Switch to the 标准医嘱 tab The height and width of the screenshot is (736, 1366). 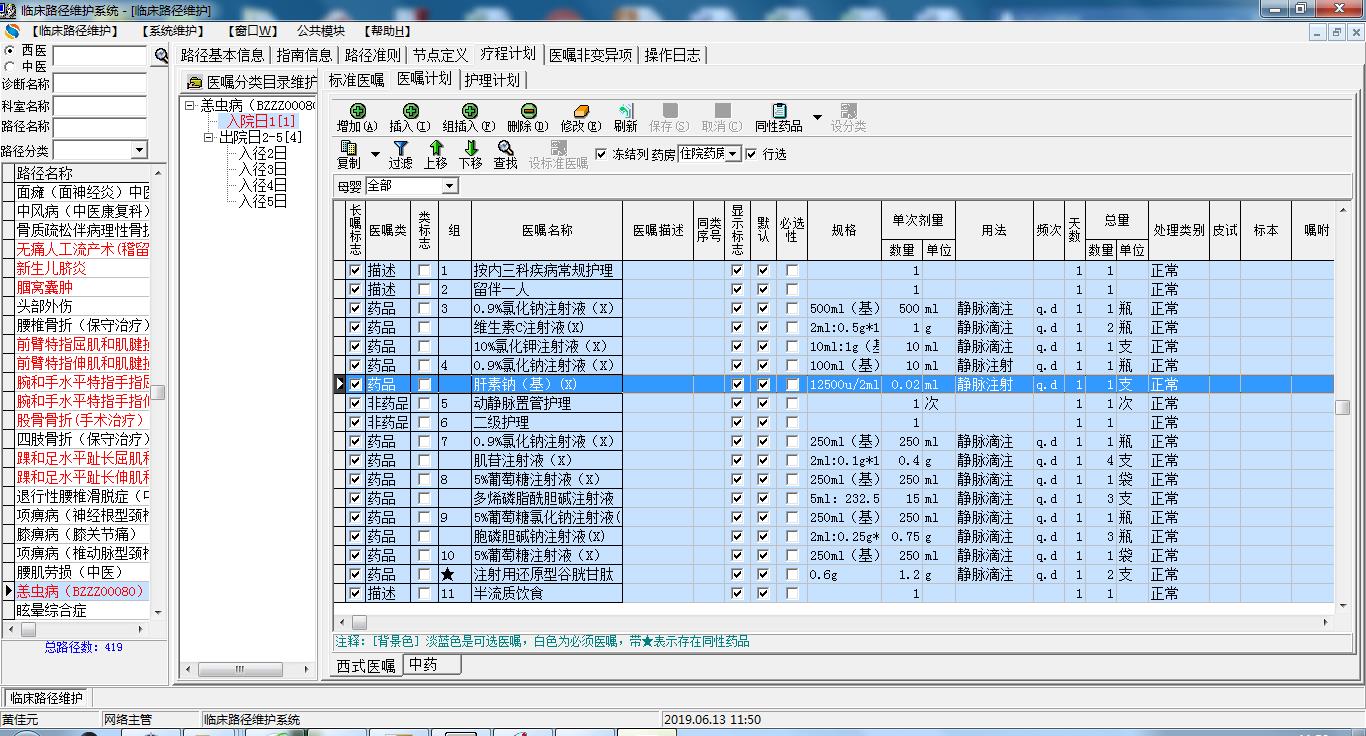356,80
